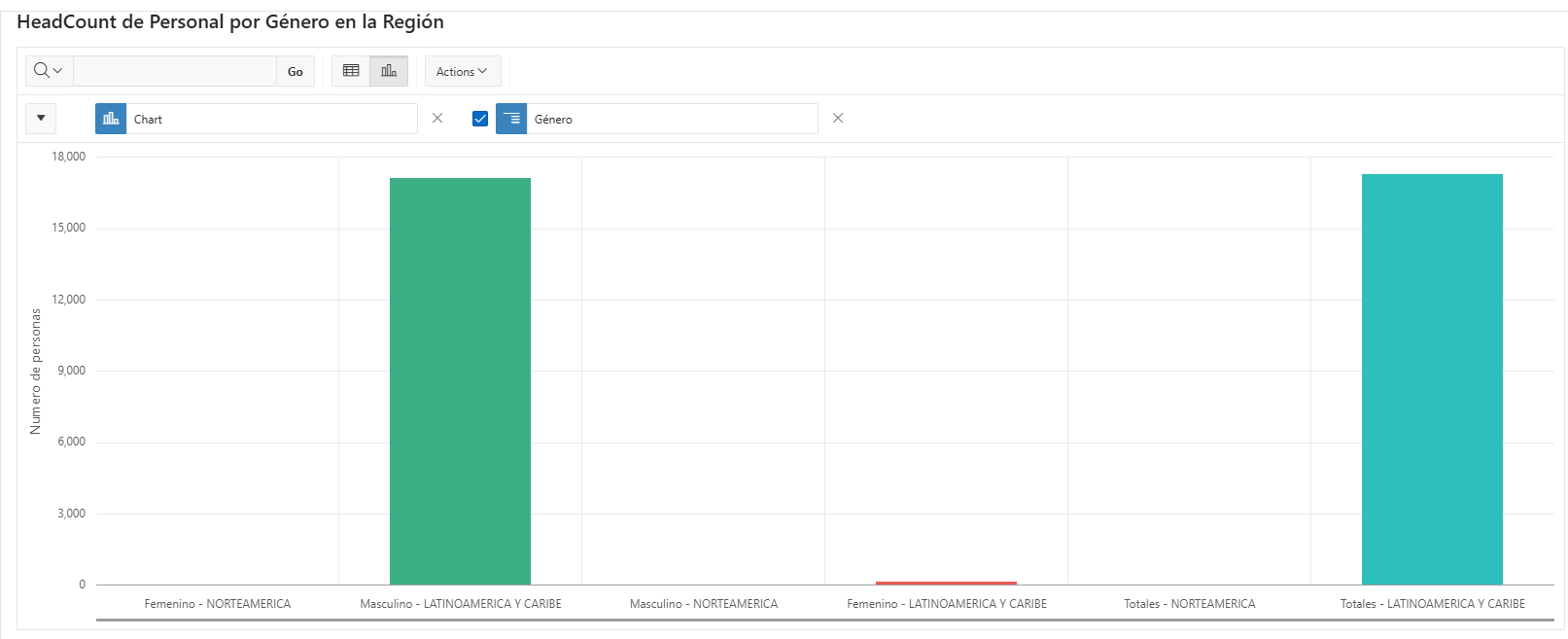Click the Masculino - NORTEAMERICA axis label
The image size is (1568, 639).
click(704, 604)
